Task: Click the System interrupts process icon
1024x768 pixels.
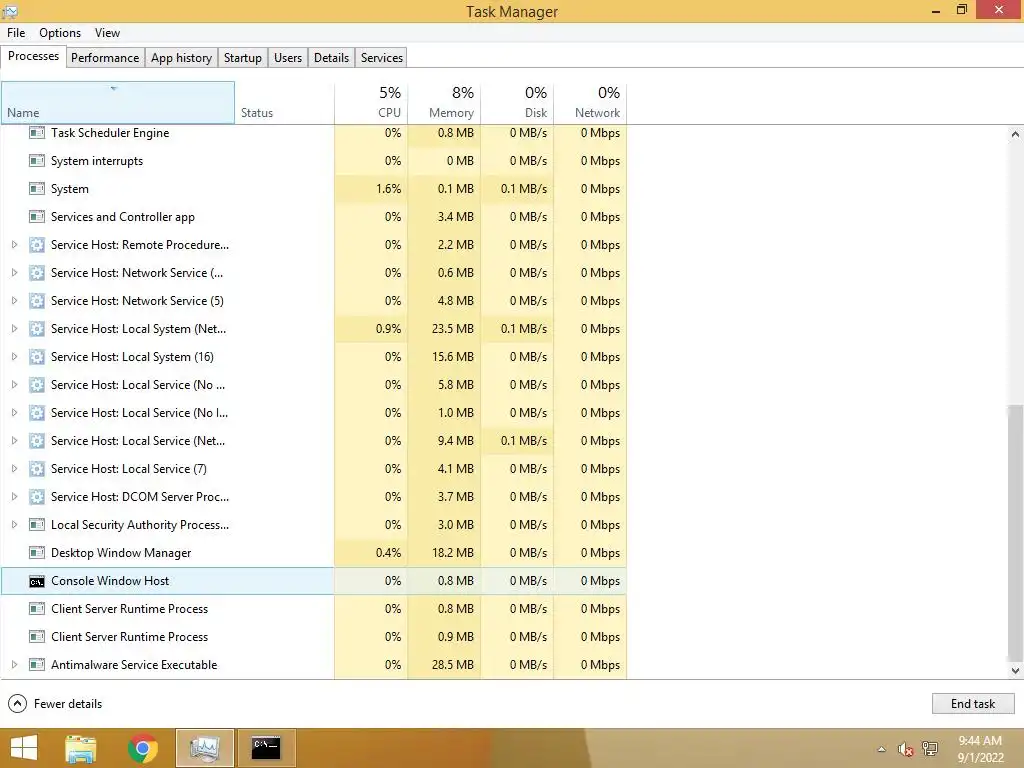Action: coord(37,161)
